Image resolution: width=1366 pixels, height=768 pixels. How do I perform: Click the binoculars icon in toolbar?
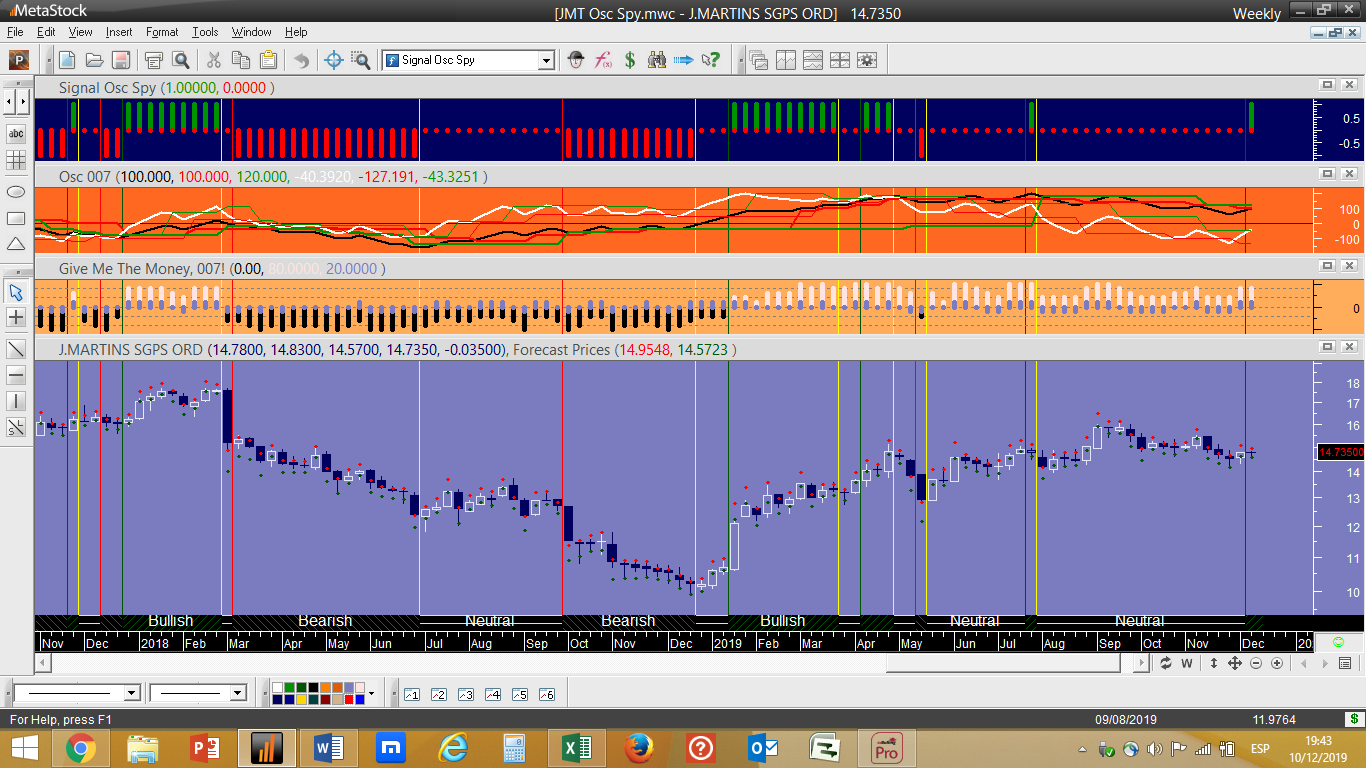pyautogui.click(x=656, y=60)
